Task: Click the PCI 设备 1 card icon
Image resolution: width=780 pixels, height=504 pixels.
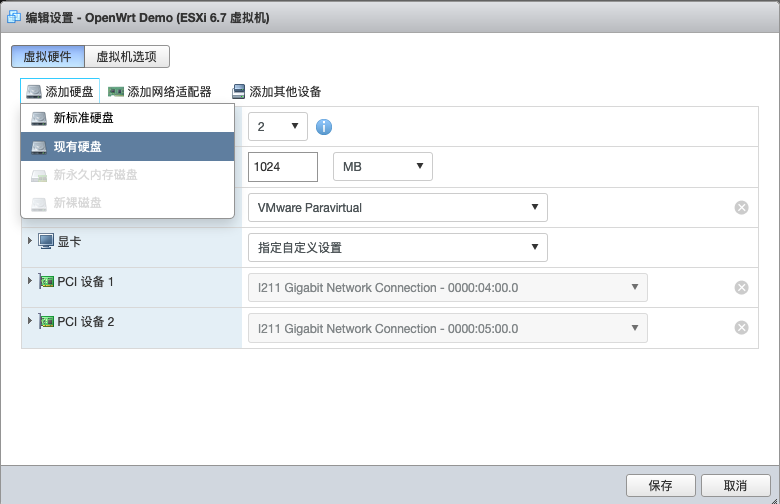Action: click(x=46, y=282)
